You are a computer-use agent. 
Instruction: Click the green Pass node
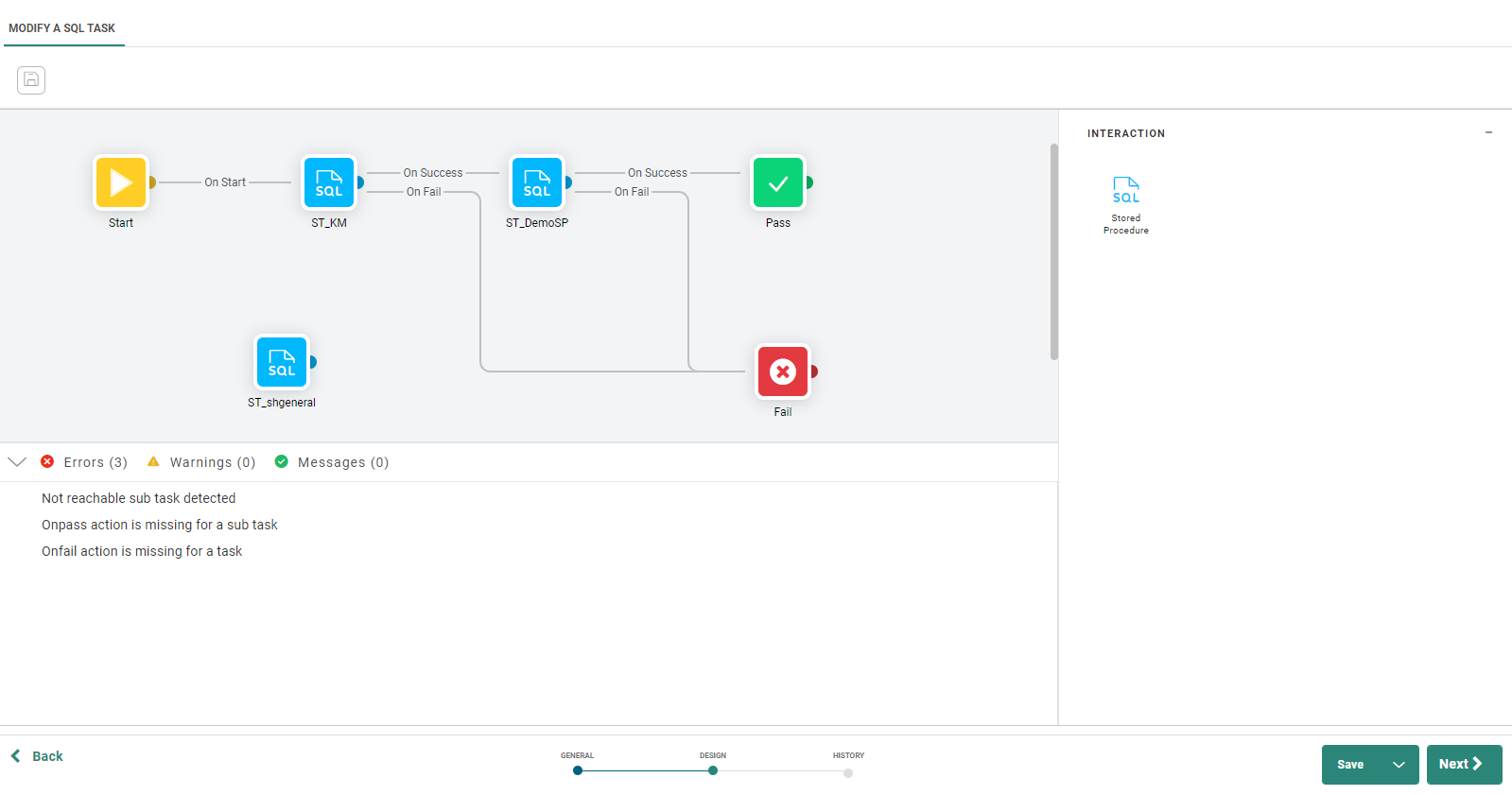click(778, 182)
